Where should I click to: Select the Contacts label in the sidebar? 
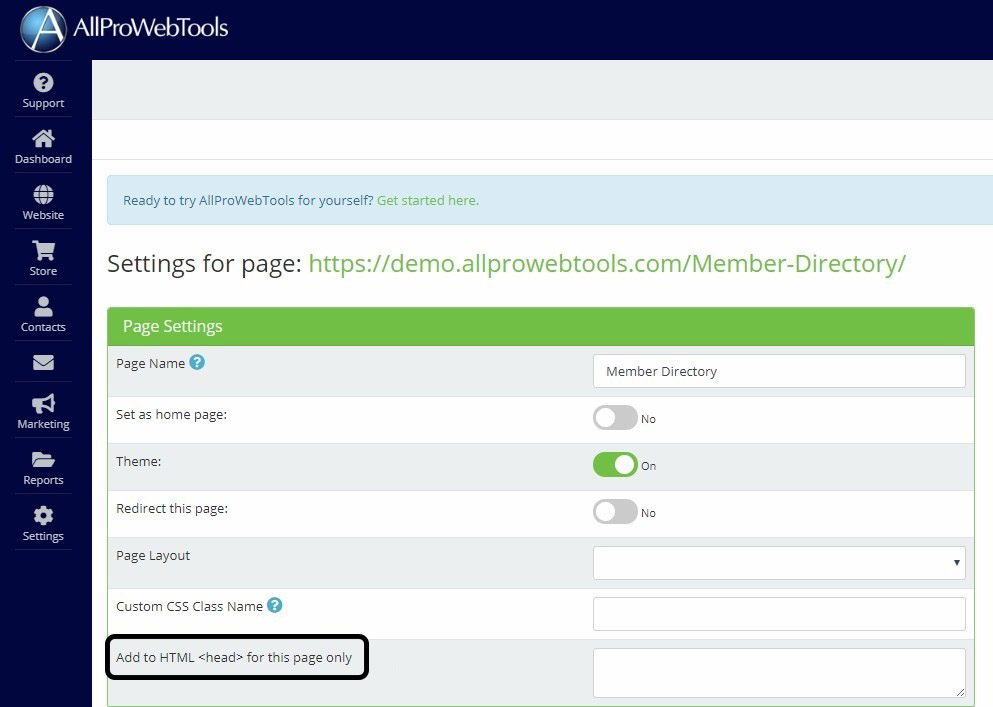(x=43, y=328)
